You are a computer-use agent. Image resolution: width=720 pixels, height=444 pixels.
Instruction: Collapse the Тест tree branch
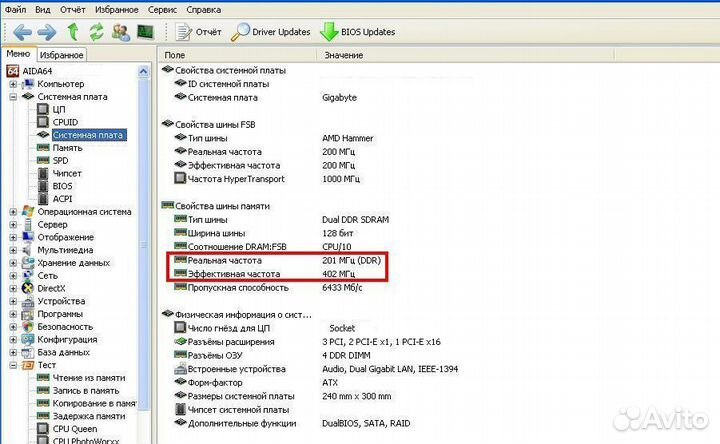click(x=13, y=365)
